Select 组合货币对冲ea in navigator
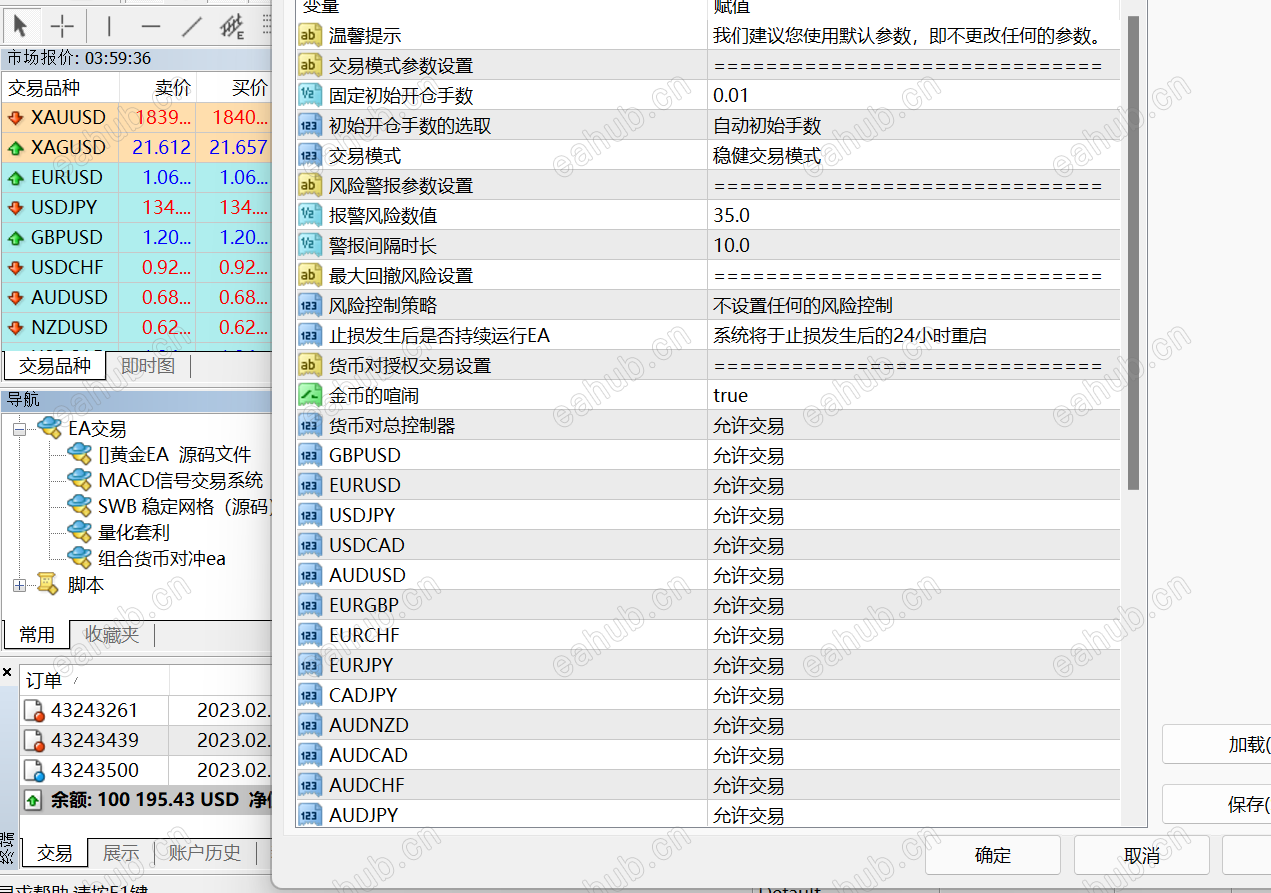Viewport: 1271px width, 893px height. (161, 558)
